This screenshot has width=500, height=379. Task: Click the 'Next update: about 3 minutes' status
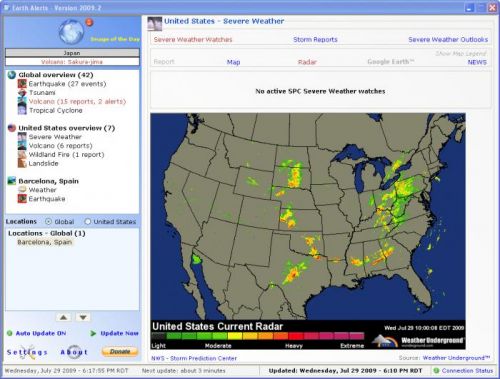pos(184,371)
